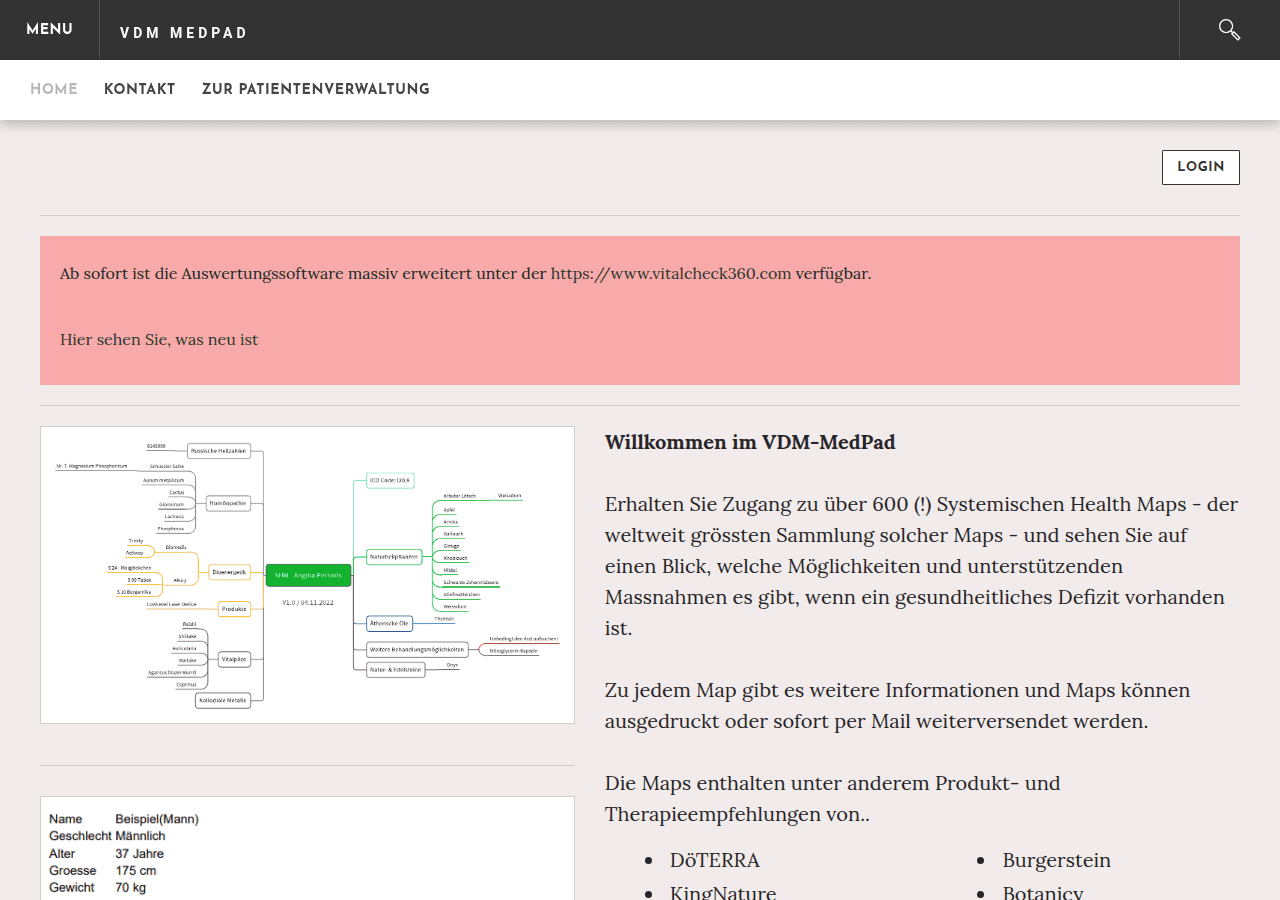Click the KingNature list entry
1280x900 pixels.
point(723,892)
